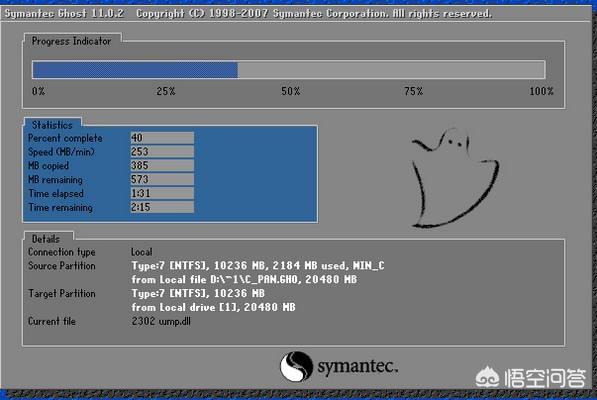The width and height of the screenshot is (597, 400).
Task: Click the 50% progress scale label
Action: 291,91
